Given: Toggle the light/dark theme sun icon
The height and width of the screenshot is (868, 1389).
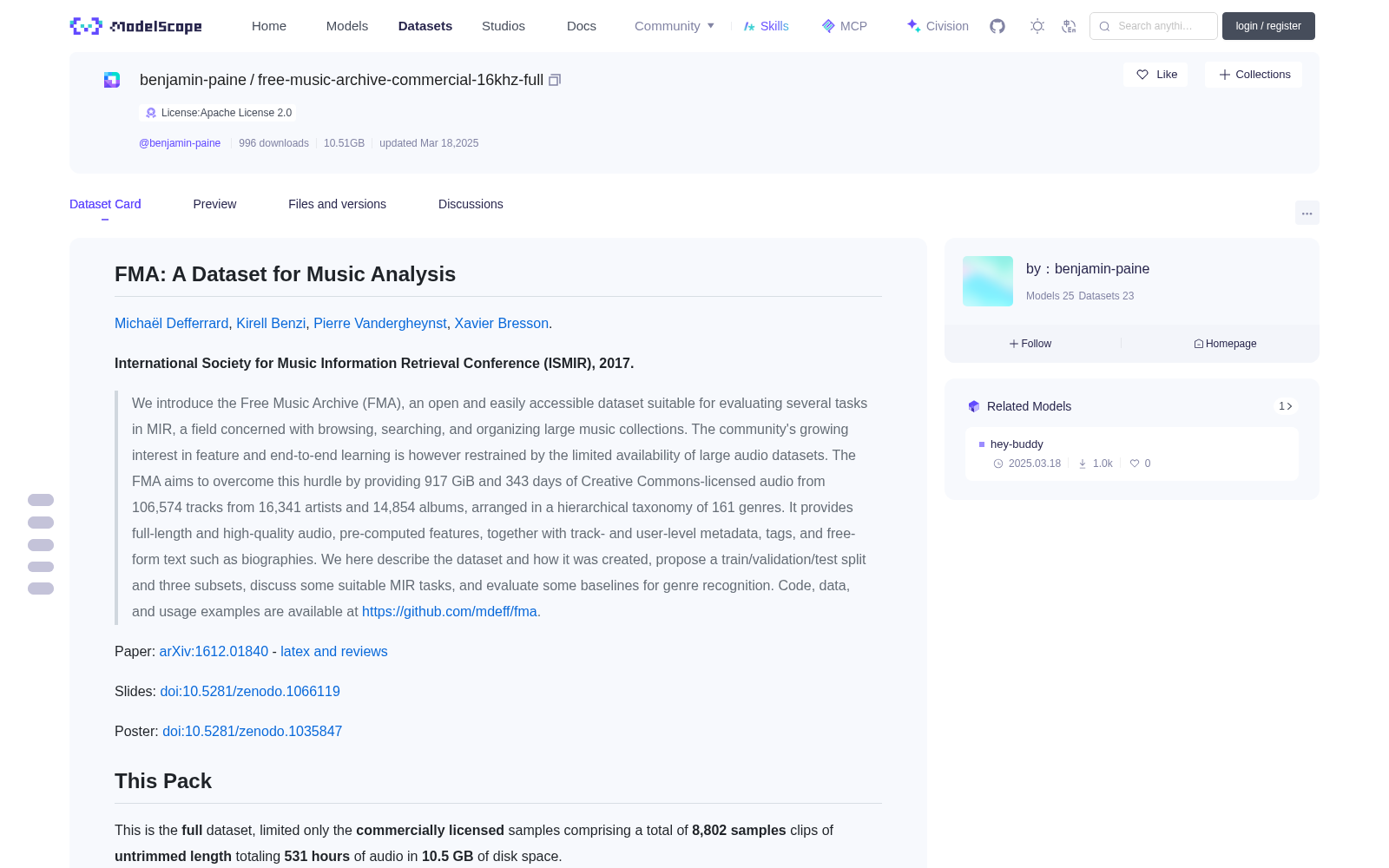Looking at the screenshot, I should tap(1037, 26).
